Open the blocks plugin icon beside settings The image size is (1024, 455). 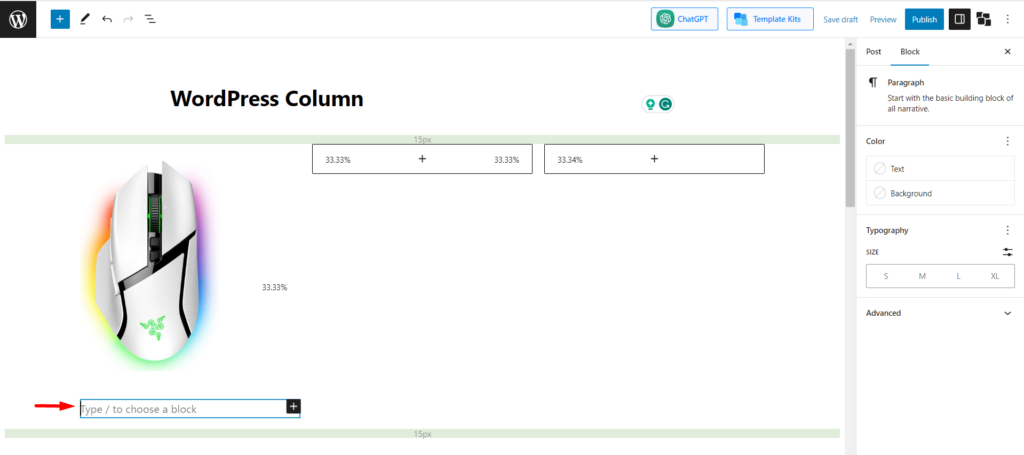pyautogui.click(x=984, y=20)
